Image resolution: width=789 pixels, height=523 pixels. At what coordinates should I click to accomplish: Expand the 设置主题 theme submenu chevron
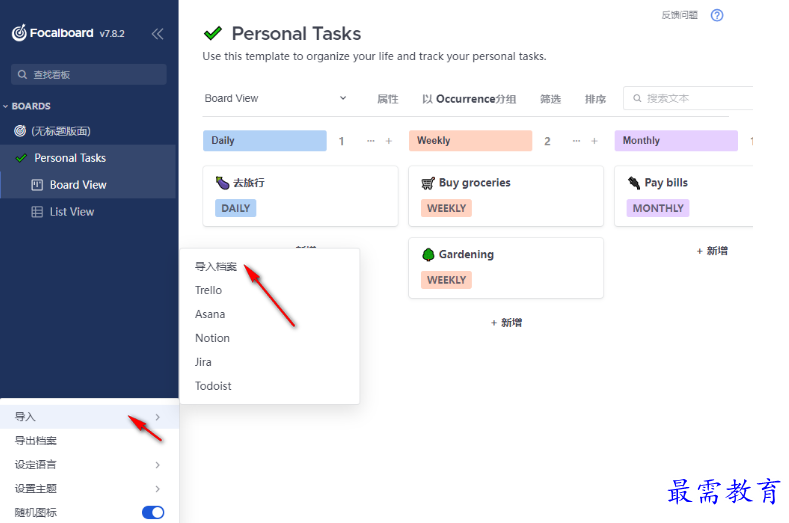pyautogui.click(x=157, y=489)
